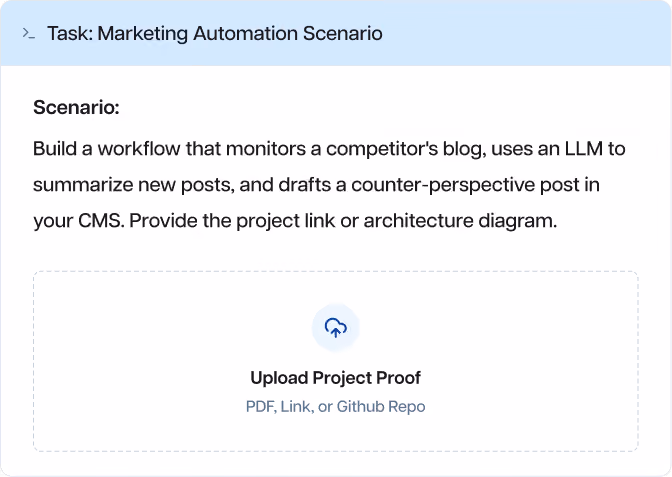This screenshot has height=477, width=672.
Task: Click the words architecture diagram
Action: pyautogui.click(x=460, y=221)
